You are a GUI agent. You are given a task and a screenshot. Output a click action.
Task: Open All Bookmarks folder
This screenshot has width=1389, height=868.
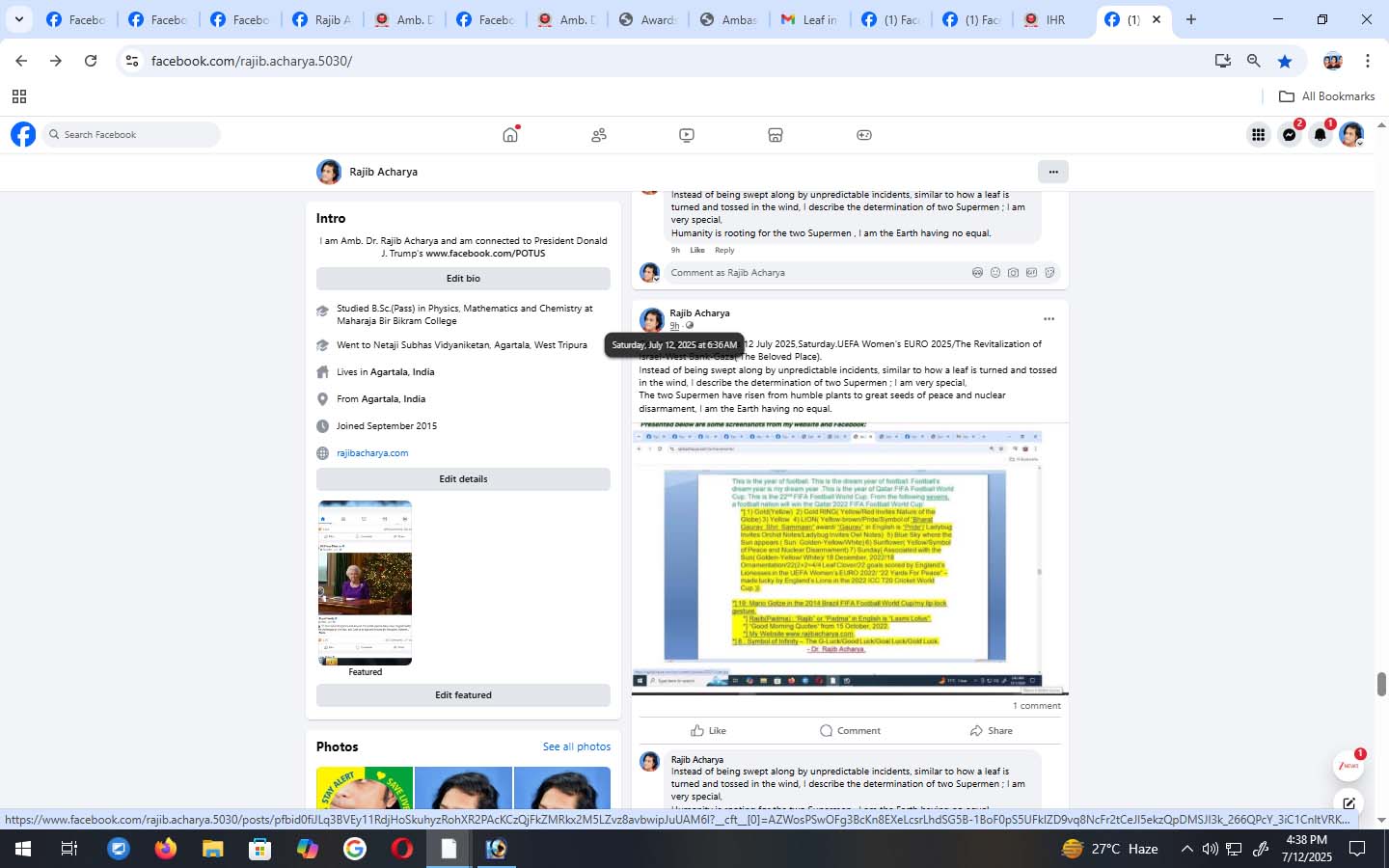click(1326, 96)
